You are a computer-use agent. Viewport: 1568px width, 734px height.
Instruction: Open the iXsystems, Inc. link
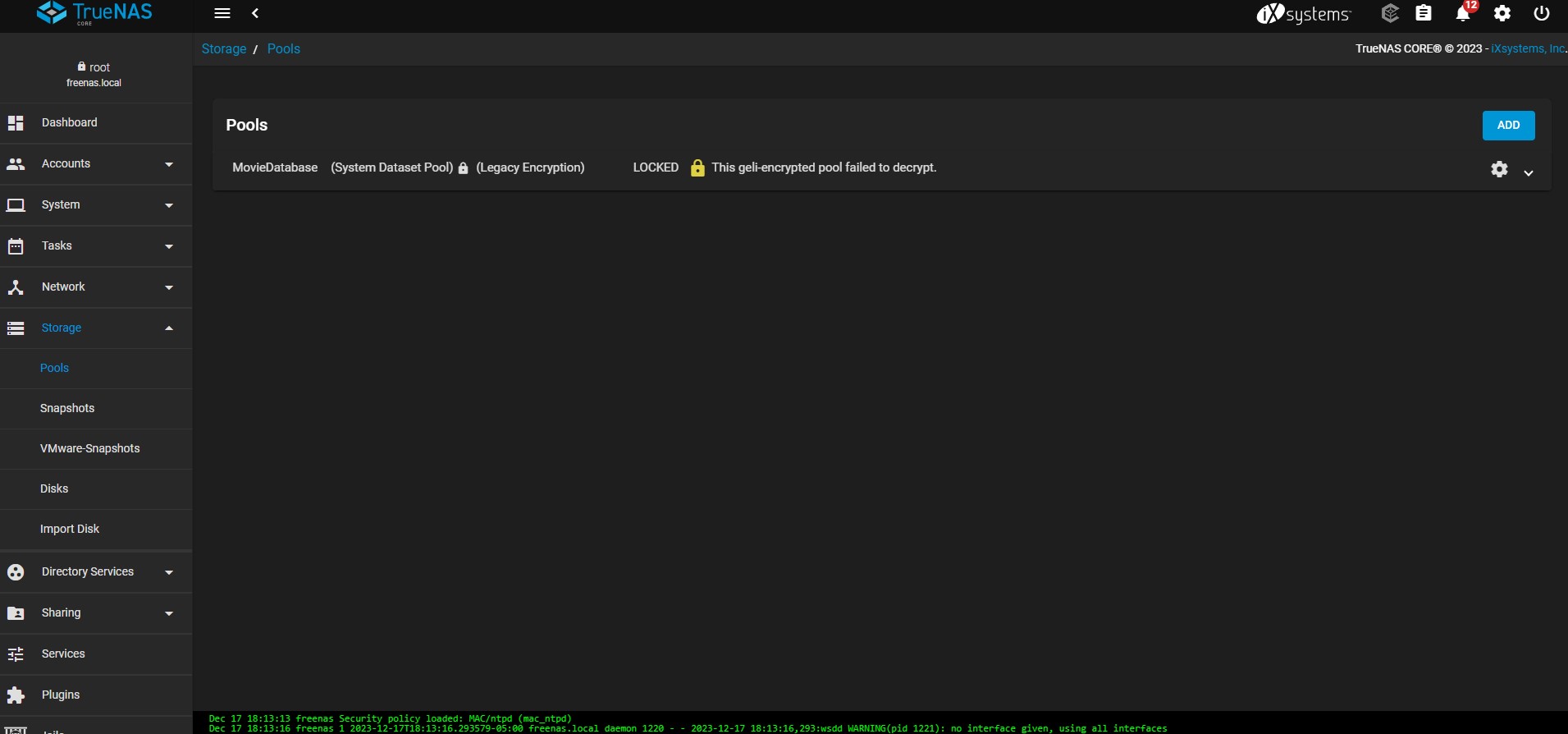(x=1529, y=49)
